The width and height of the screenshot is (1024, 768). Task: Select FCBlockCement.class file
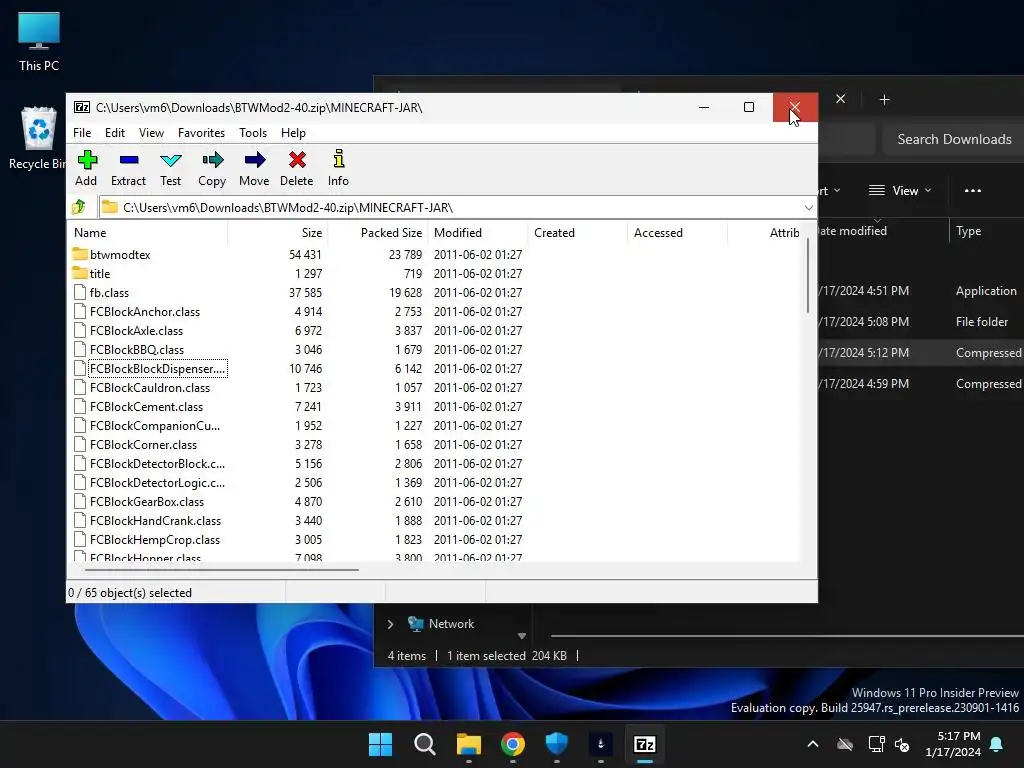point(146,406)
